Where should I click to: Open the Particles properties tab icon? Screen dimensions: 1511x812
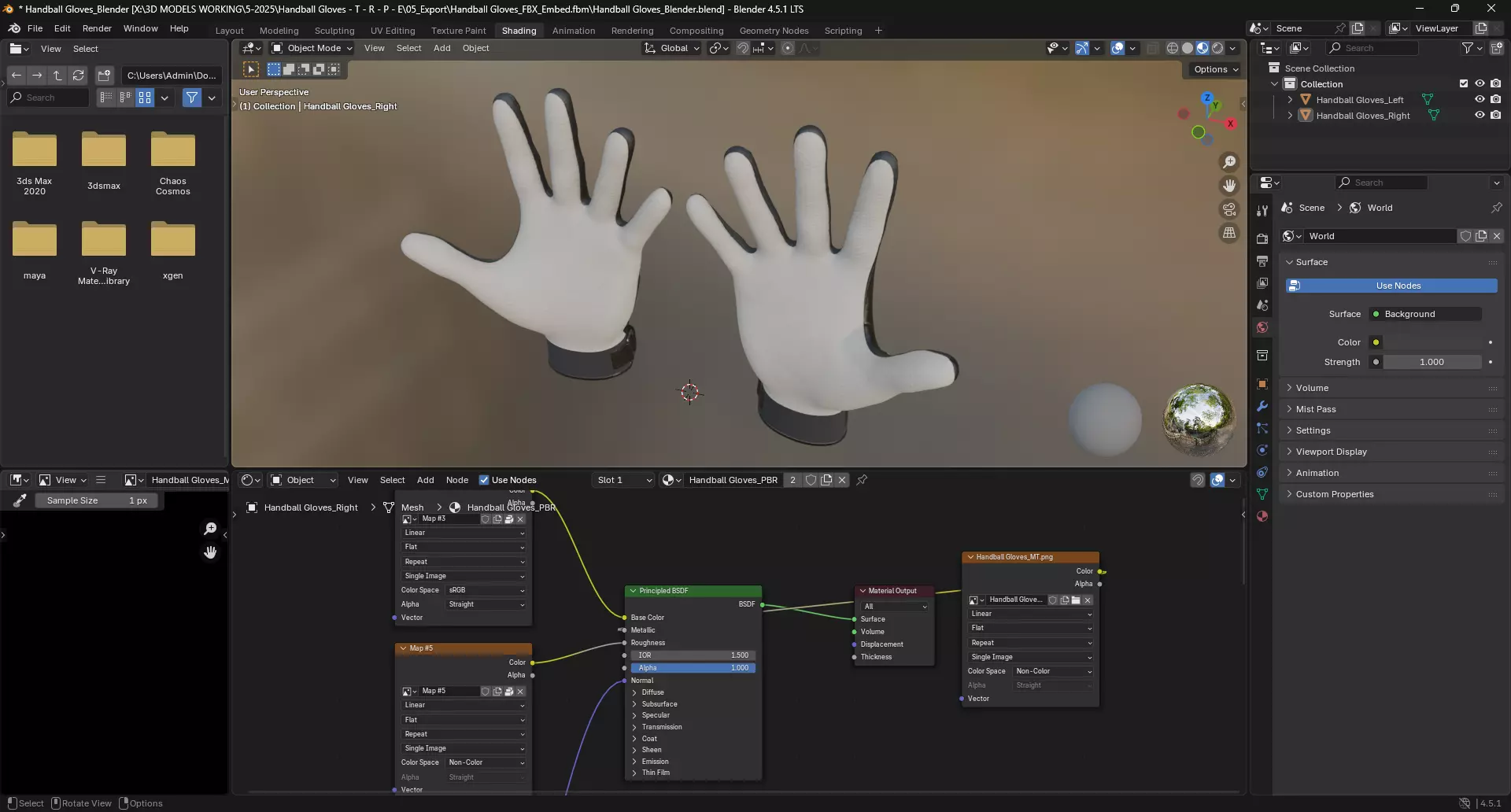point(1262,428)
